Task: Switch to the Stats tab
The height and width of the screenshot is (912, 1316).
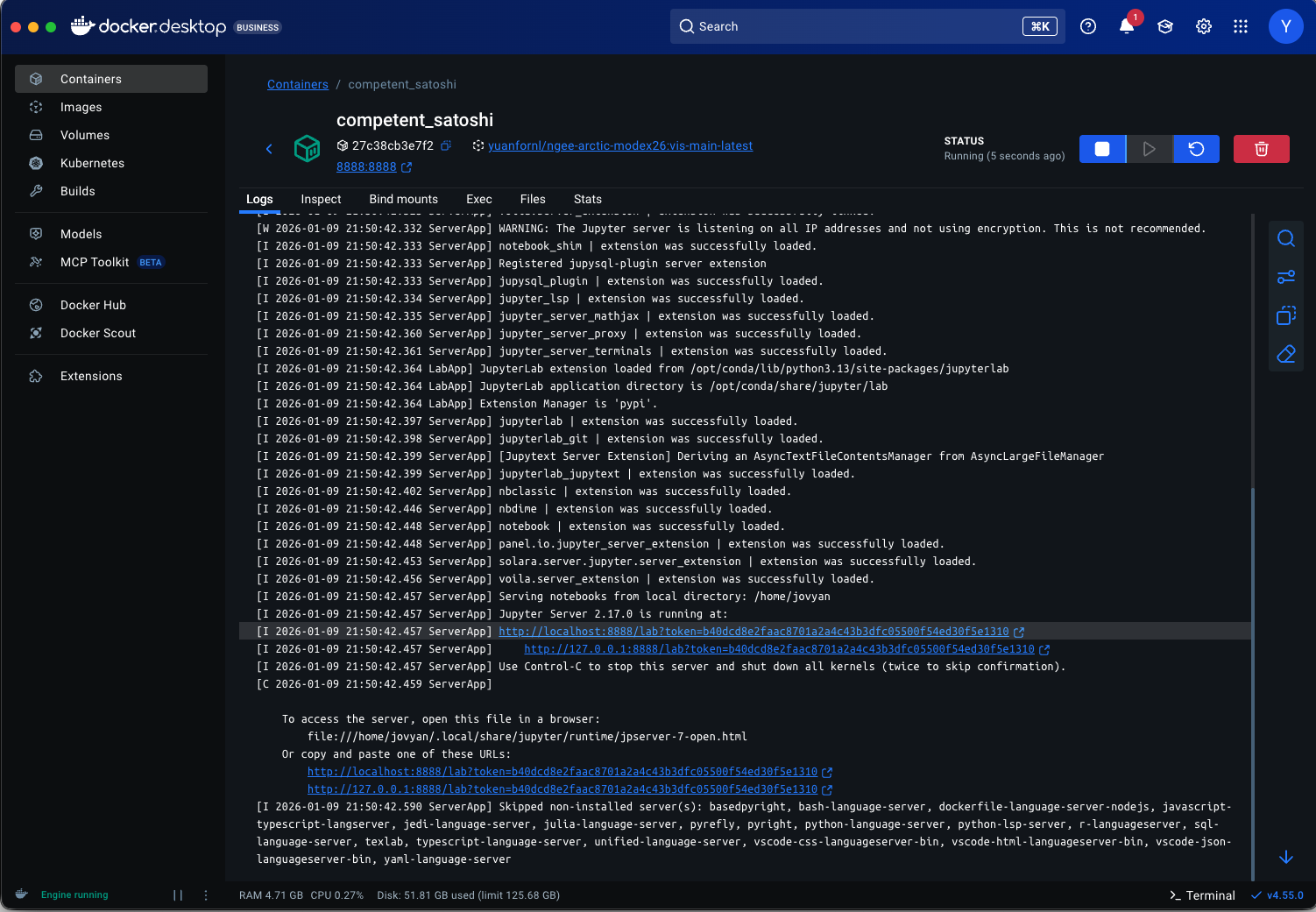Action: (x=587, y=199)
